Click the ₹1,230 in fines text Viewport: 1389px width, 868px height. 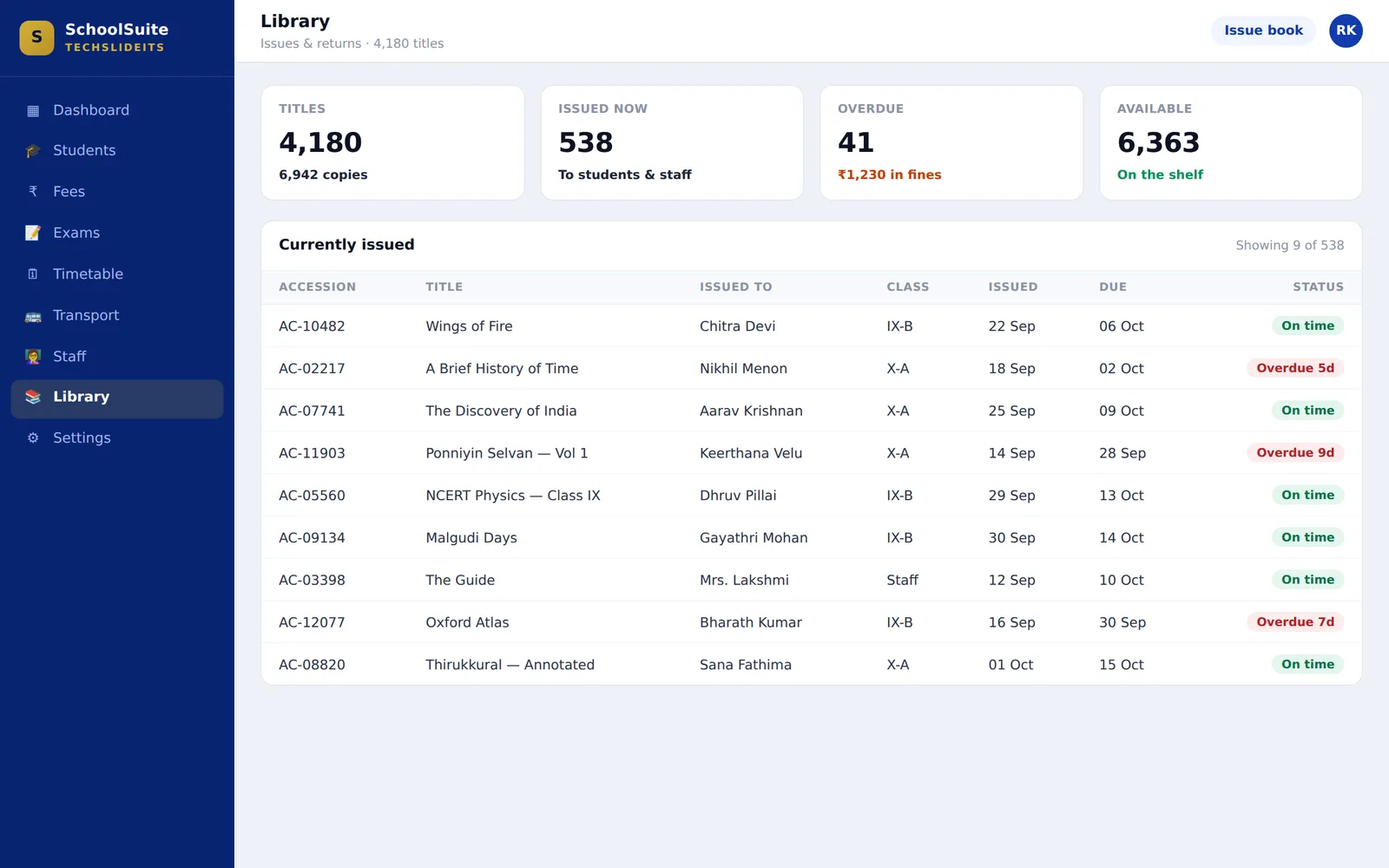click(889, 174)
